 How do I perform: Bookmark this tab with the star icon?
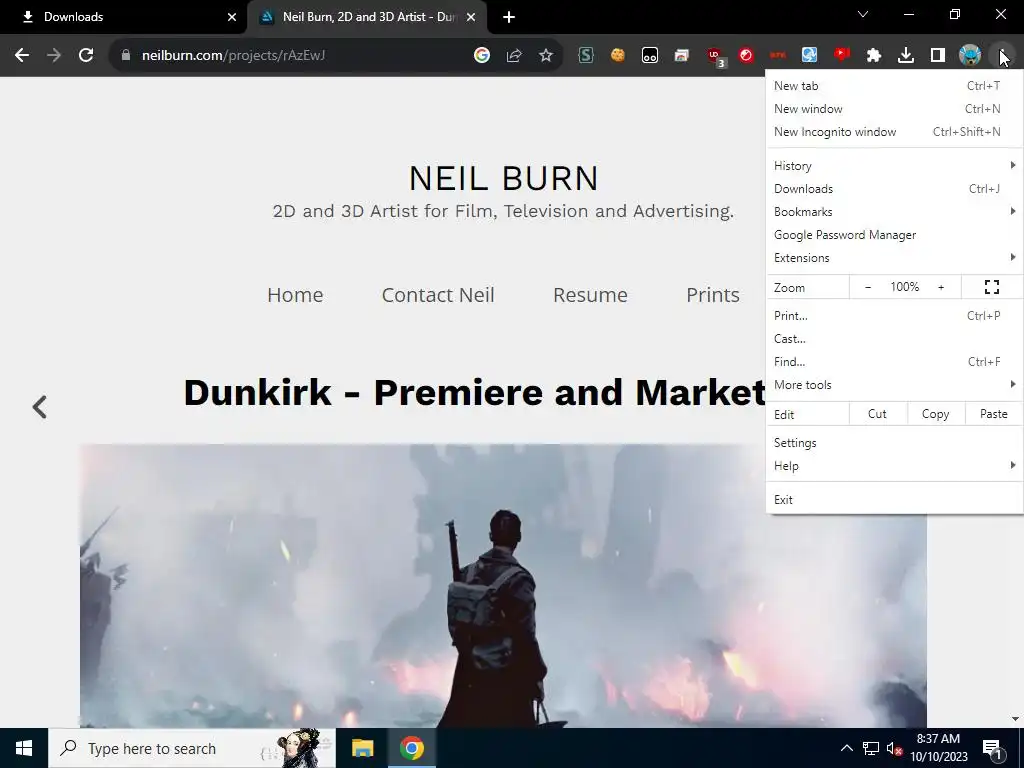(546, 56)
